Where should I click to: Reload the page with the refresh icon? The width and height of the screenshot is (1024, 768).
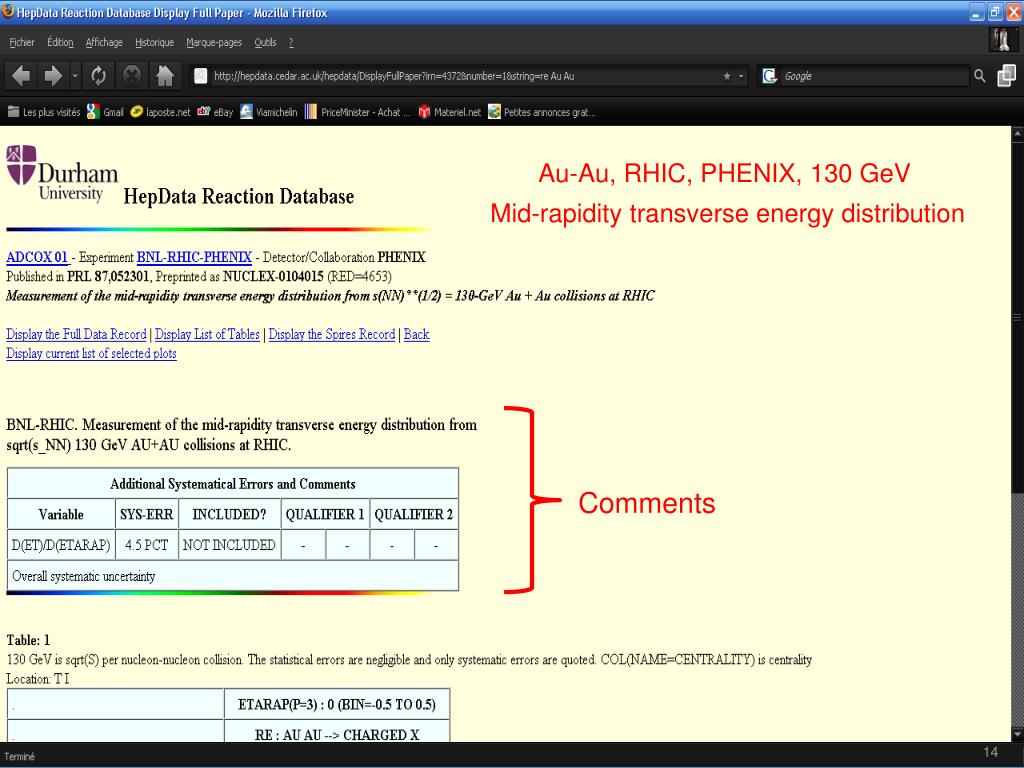click(99, 76)
